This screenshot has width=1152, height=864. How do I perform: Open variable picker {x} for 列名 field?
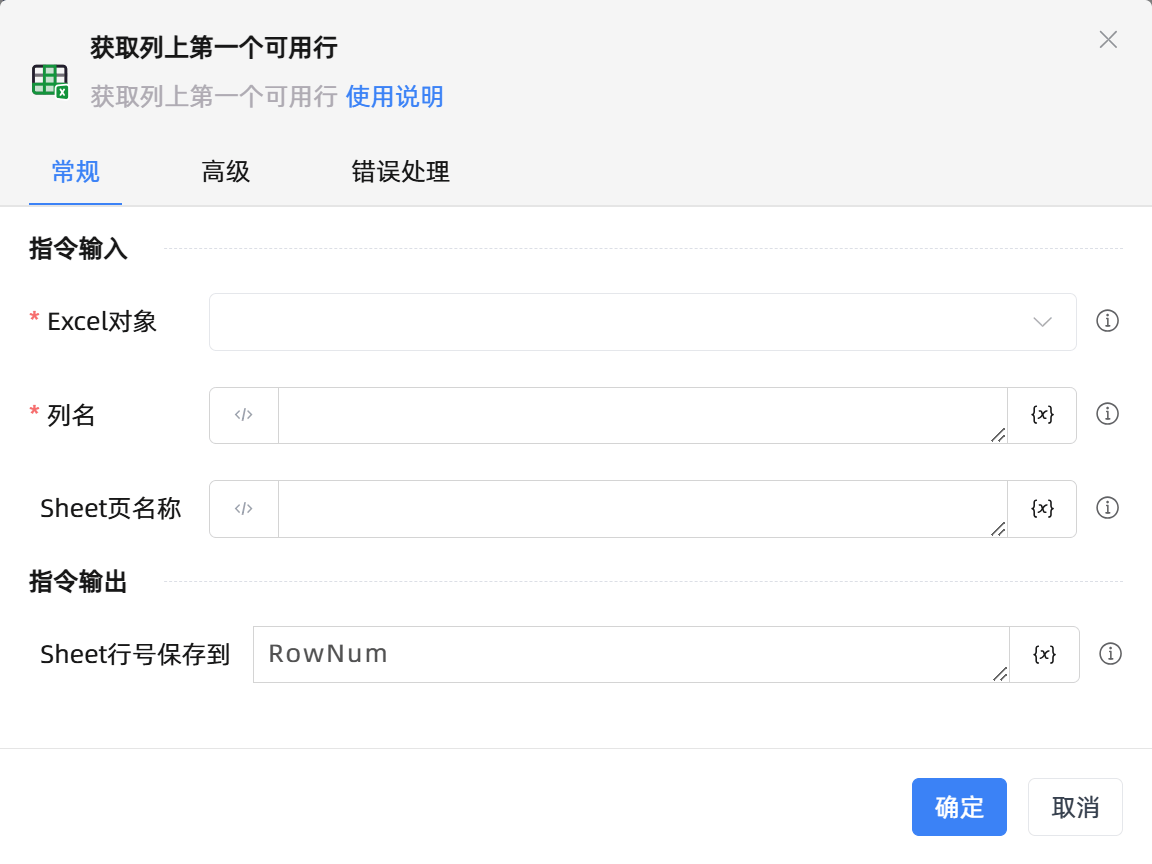1042,414
